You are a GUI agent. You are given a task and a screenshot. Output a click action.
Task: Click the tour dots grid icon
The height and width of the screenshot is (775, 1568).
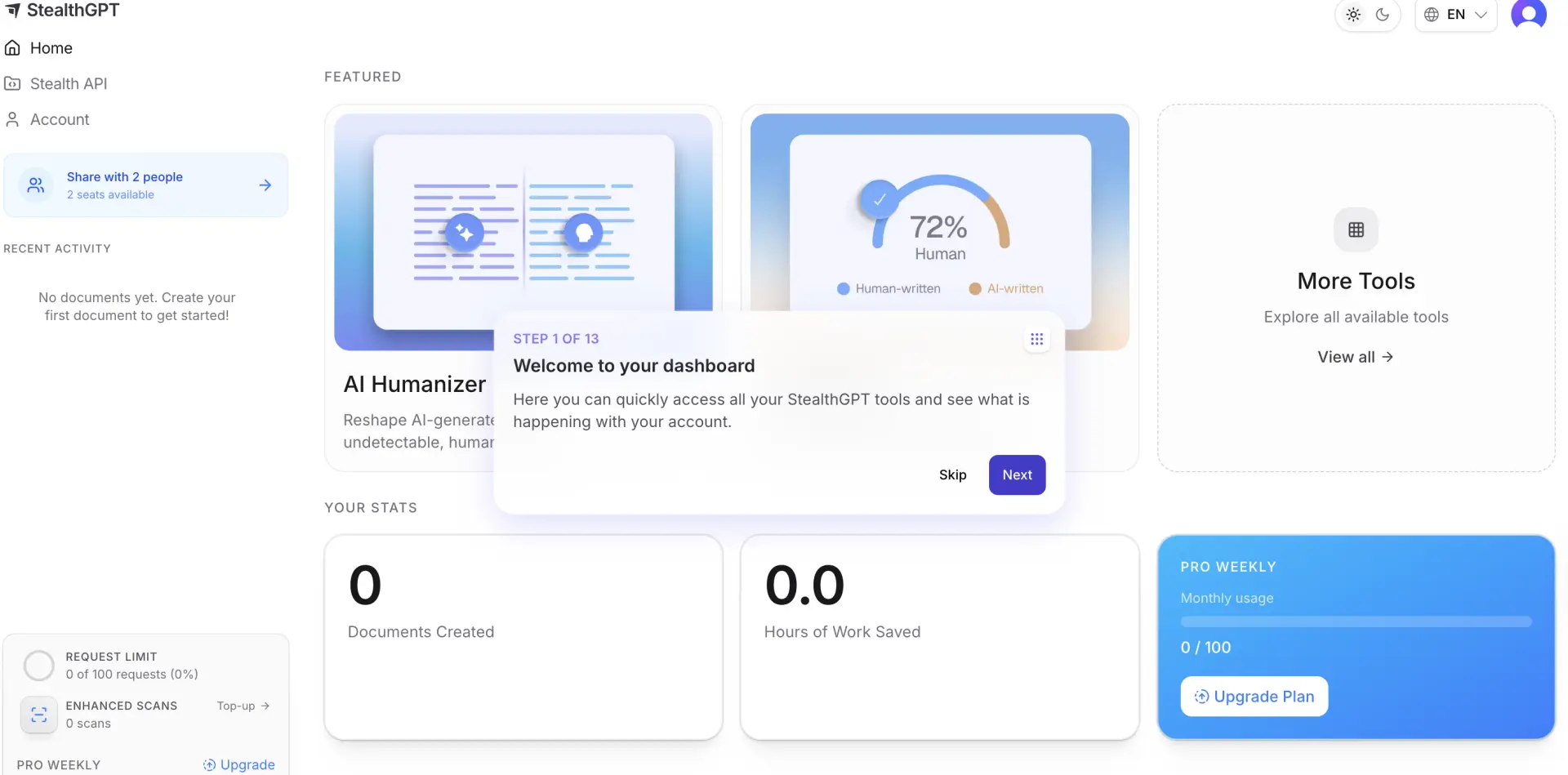point(1037,339)
